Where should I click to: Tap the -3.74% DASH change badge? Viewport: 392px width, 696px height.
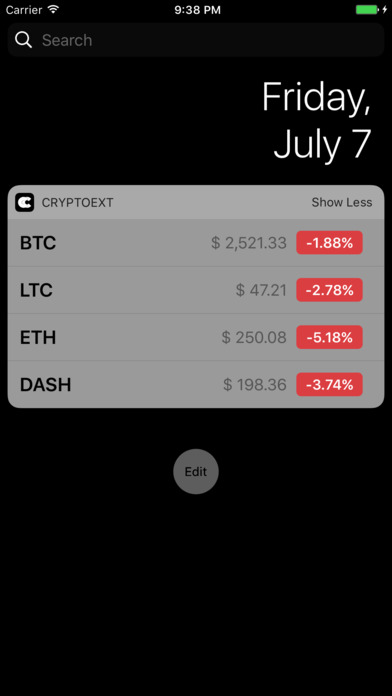(329, 384)
